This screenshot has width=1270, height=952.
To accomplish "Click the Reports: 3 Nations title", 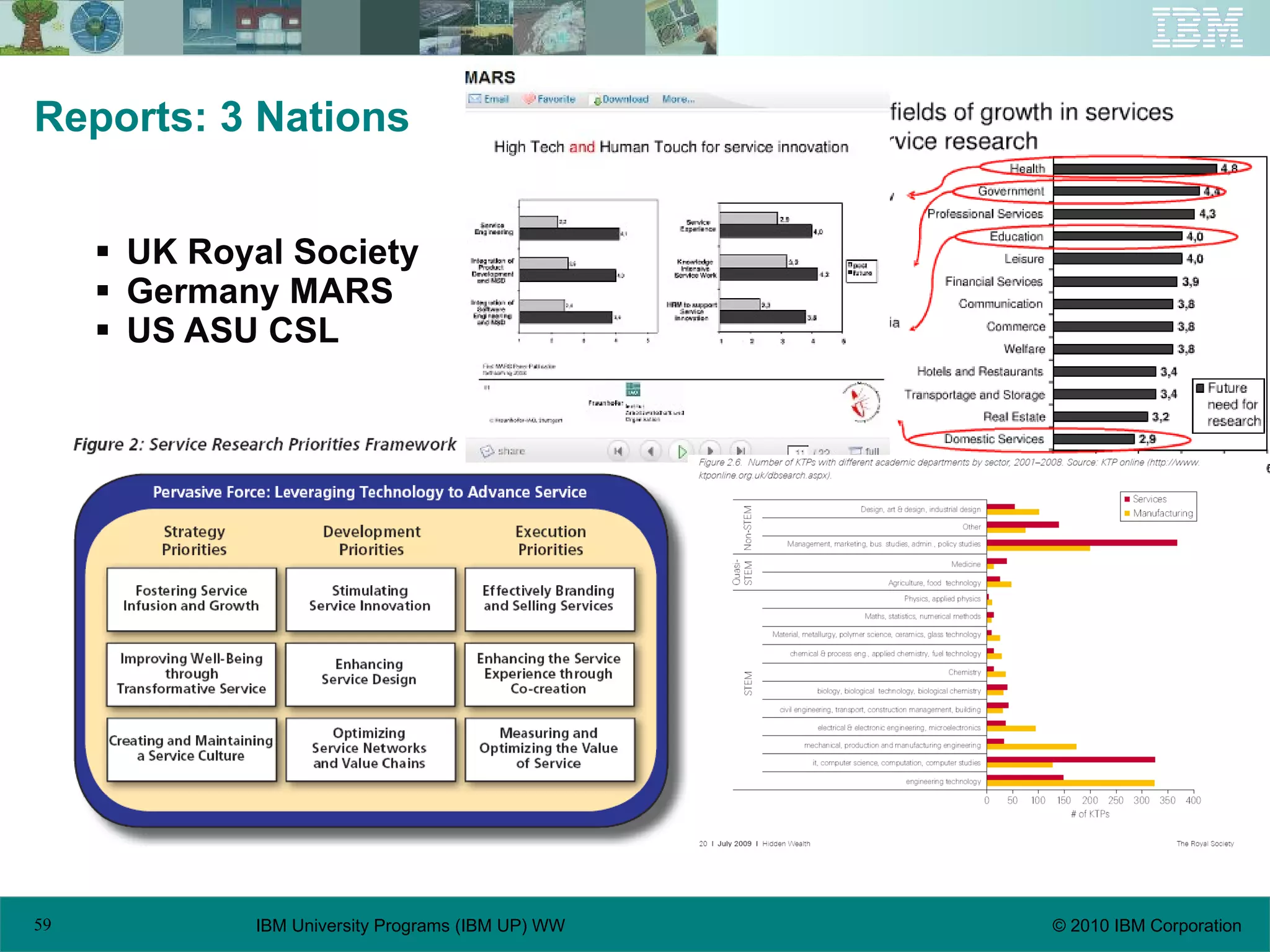I will (221, 117).
